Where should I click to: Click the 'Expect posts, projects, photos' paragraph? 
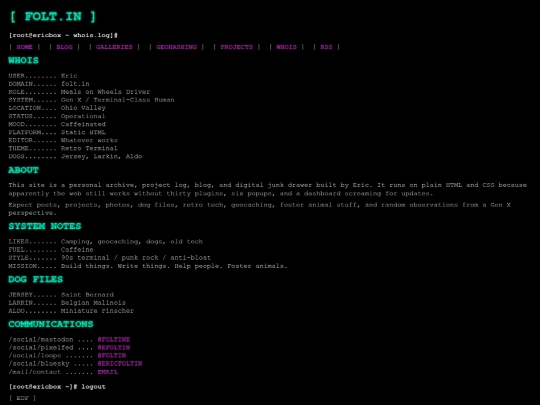pos(259,209)
